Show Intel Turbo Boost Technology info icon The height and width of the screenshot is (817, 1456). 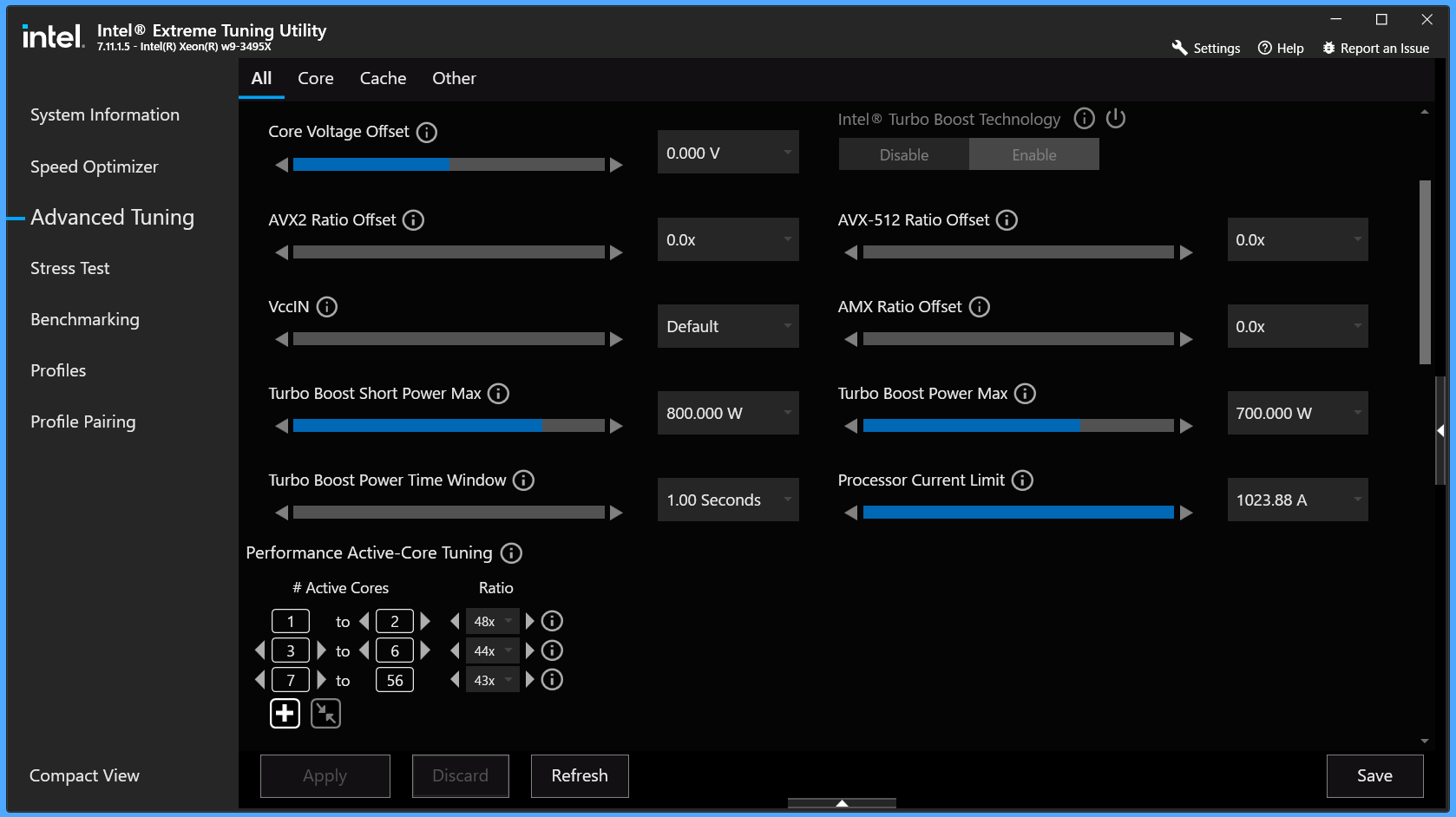click(1085, 119)
